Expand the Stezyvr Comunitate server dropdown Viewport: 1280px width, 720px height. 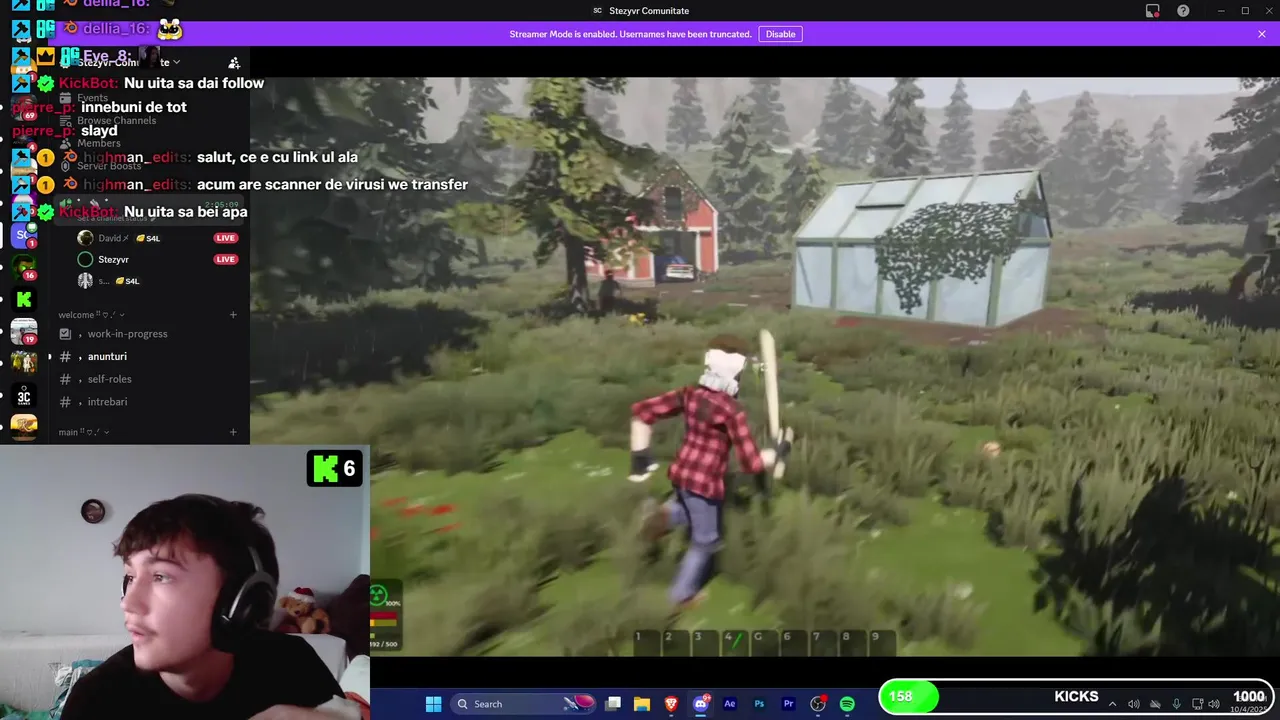coord(177,62)
